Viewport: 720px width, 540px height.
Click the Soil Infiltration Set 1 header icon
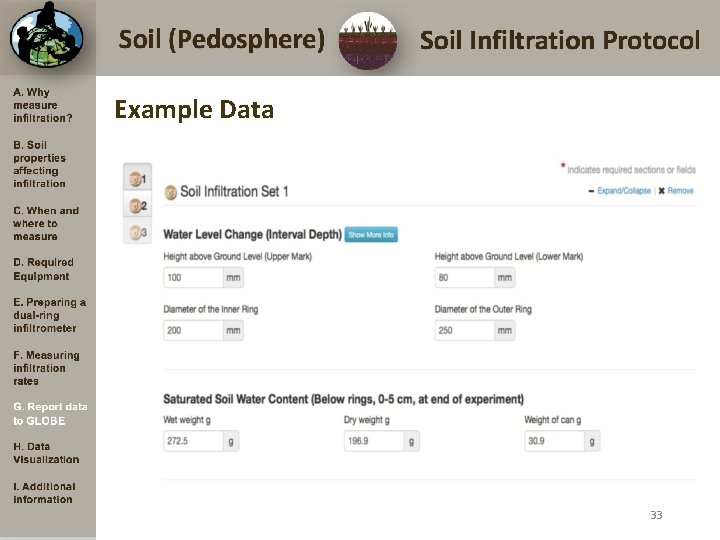click(171, 191)
